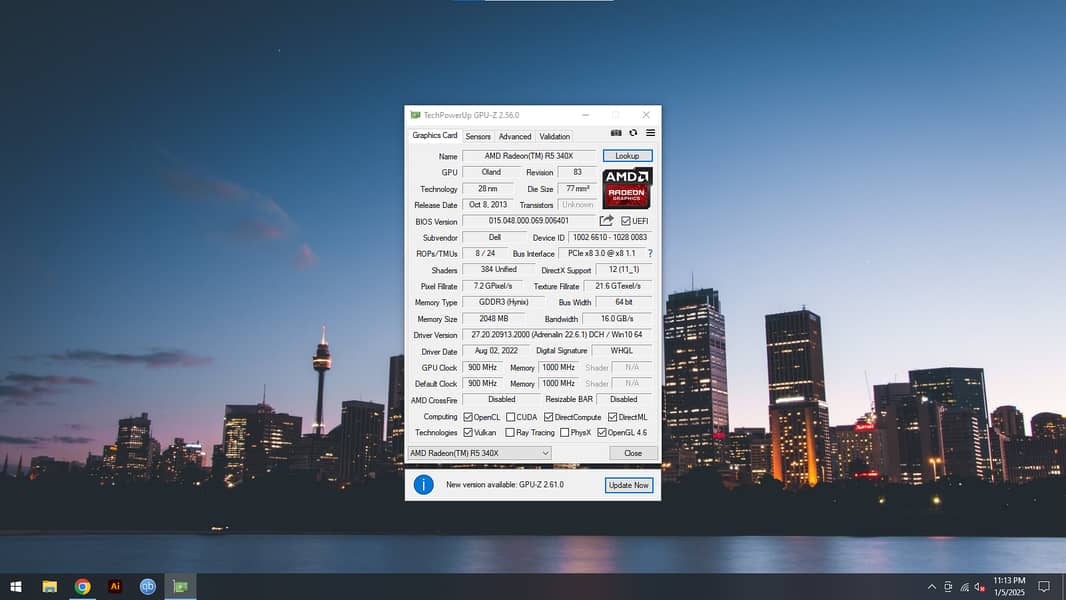
Task: Click the Bus Interface value PCIe x8 3.0
Action: 602,253
